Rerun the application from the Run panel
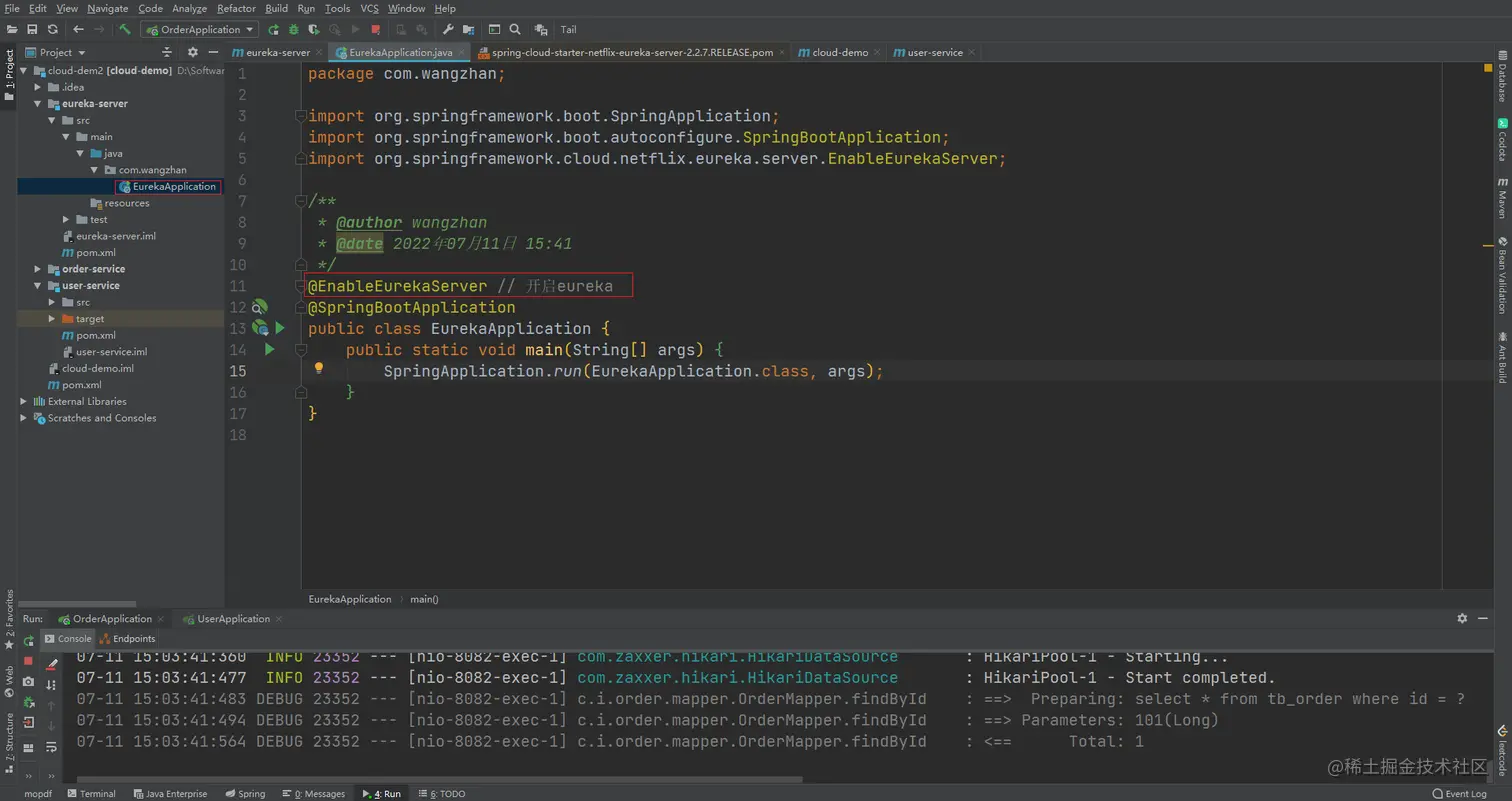This screenshot has width=1512, height=801. (28, 640)
